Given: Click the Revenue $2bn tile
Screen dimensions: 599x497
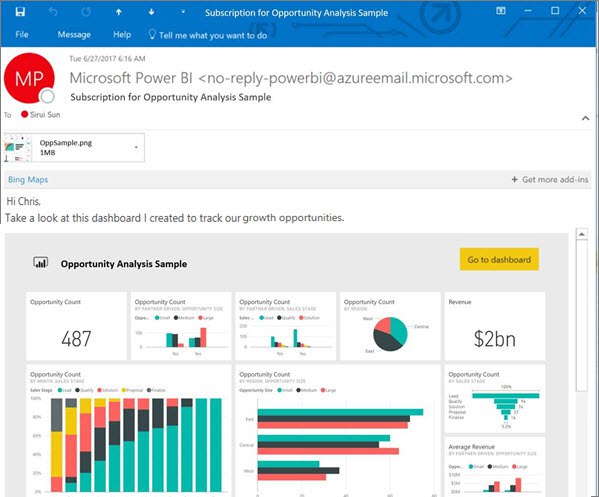Looking at the screenshot, I should point(495,326).
